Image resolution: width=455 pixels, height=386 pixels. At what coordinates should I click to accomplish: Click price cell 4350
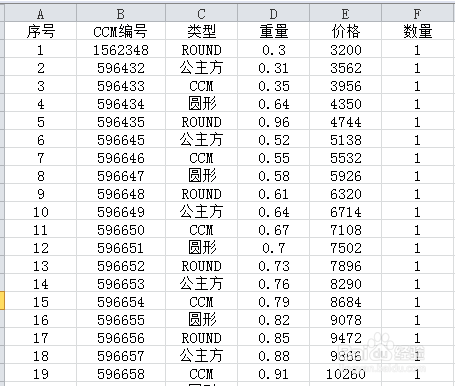345,103
